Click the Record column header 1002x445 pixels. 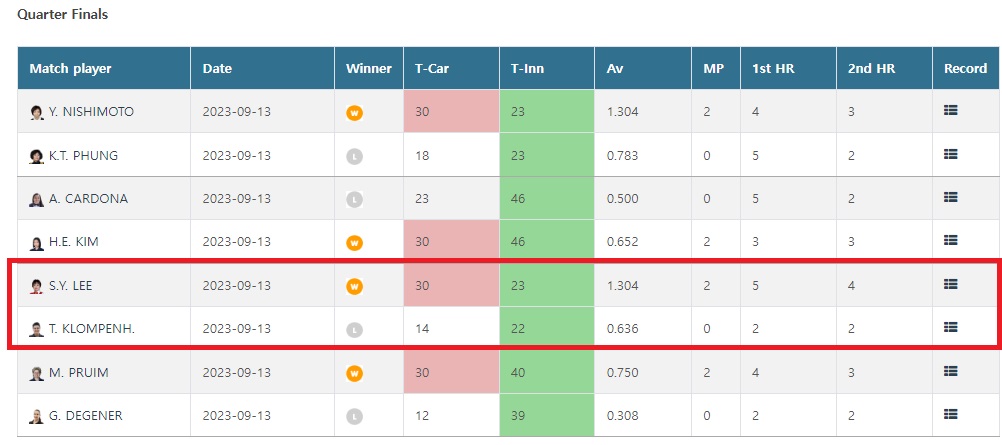[x=966, y=68]
